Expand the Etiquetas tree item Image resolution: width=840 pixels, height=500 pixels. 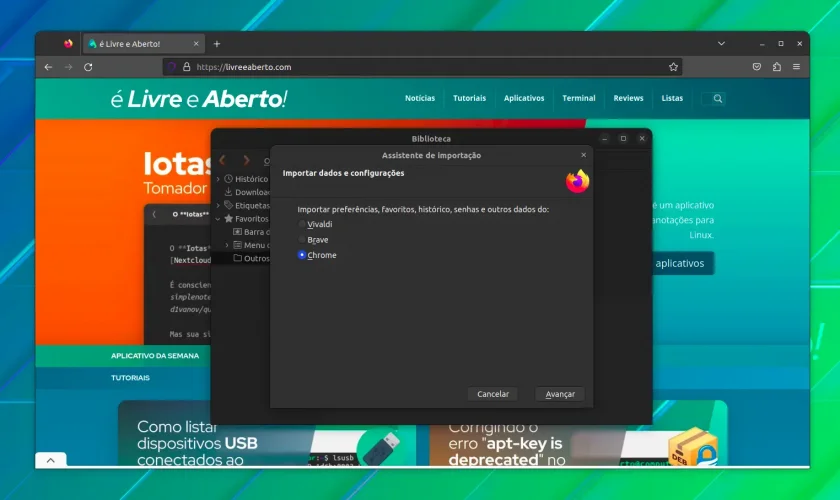pos(218,205)
